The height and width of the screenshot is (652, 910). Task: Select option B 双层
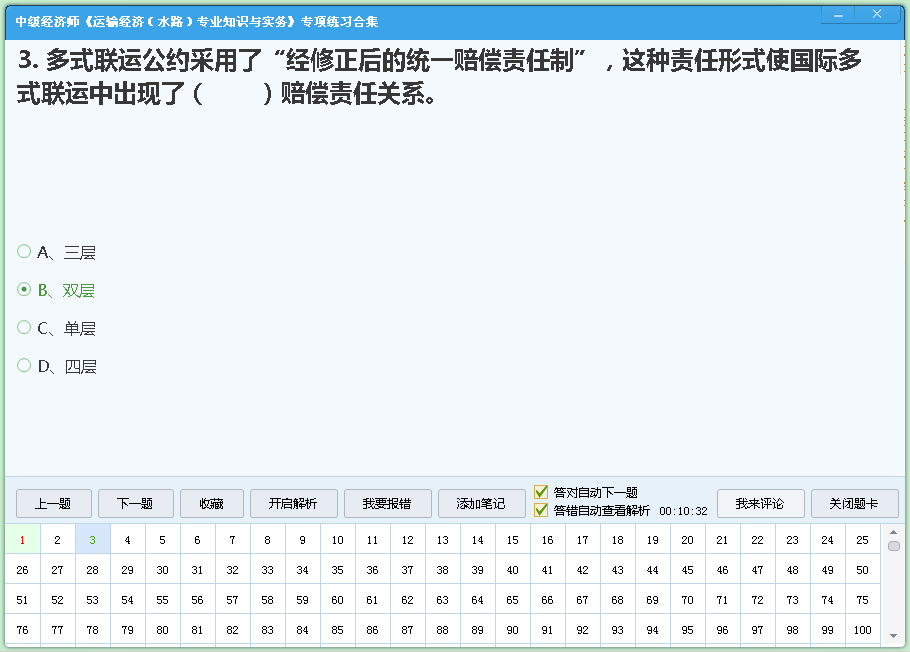[x=24, y=289]
